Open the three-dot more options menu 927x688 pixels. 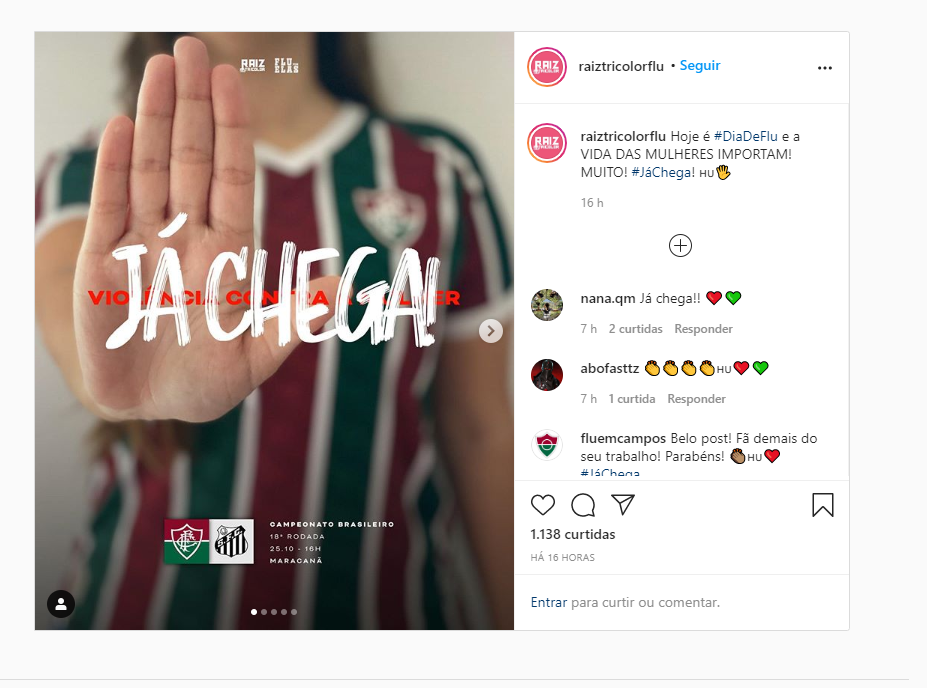coord(825,68)
